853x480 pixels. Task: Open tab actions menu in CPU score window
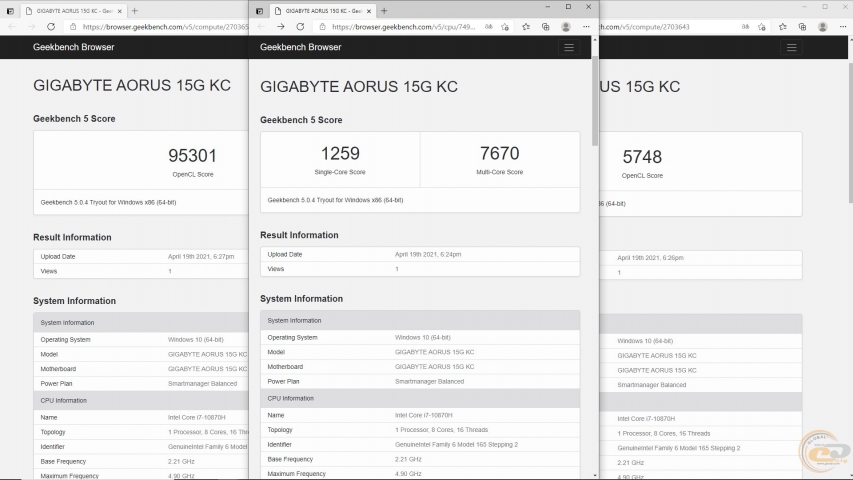(x=259, y=11)
